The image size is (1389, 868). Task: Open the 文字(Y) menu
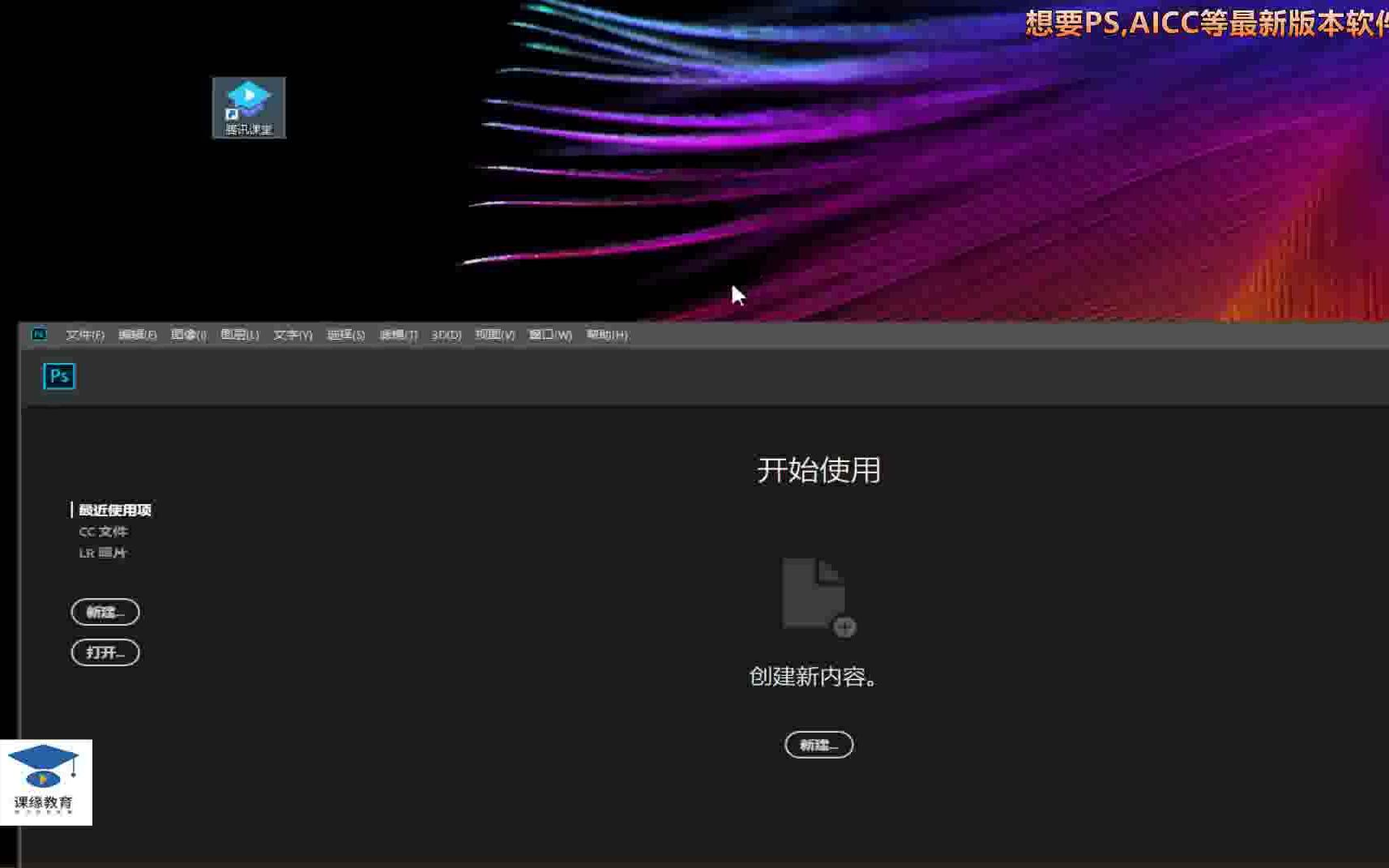[293, 335]
